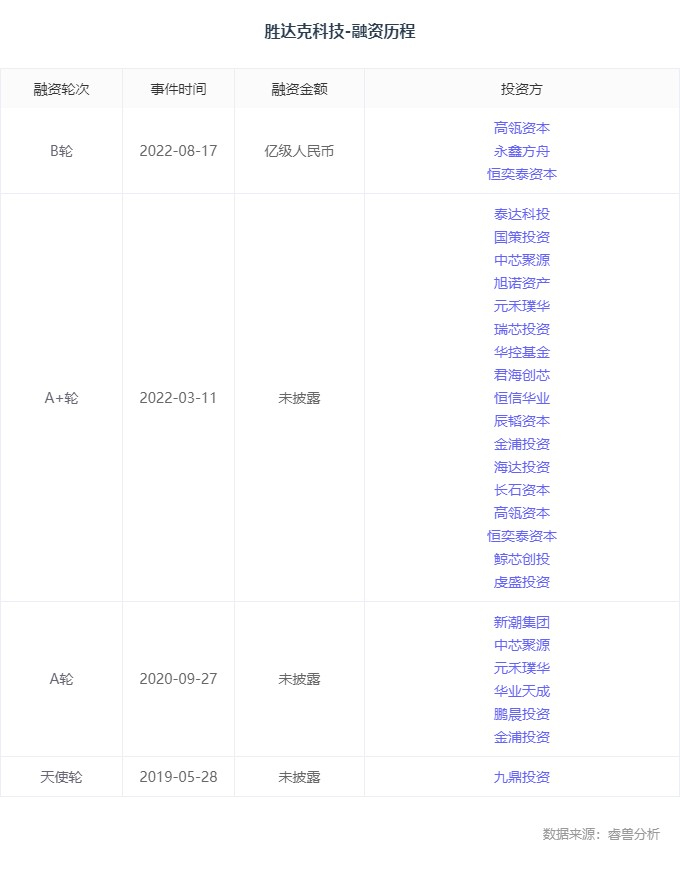This screenshot has height=870, width=680.
Task: Open the 旭诺资产 investor link
Action: (521, 283)
